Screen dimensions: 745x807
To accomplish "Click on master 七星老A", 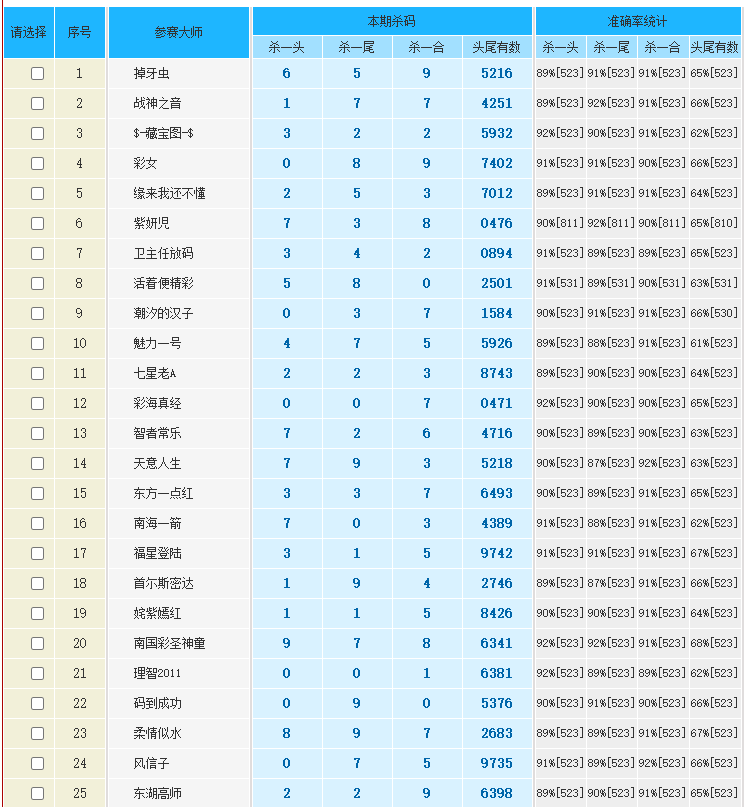I will pyautogui.click(x=154, y=373).
